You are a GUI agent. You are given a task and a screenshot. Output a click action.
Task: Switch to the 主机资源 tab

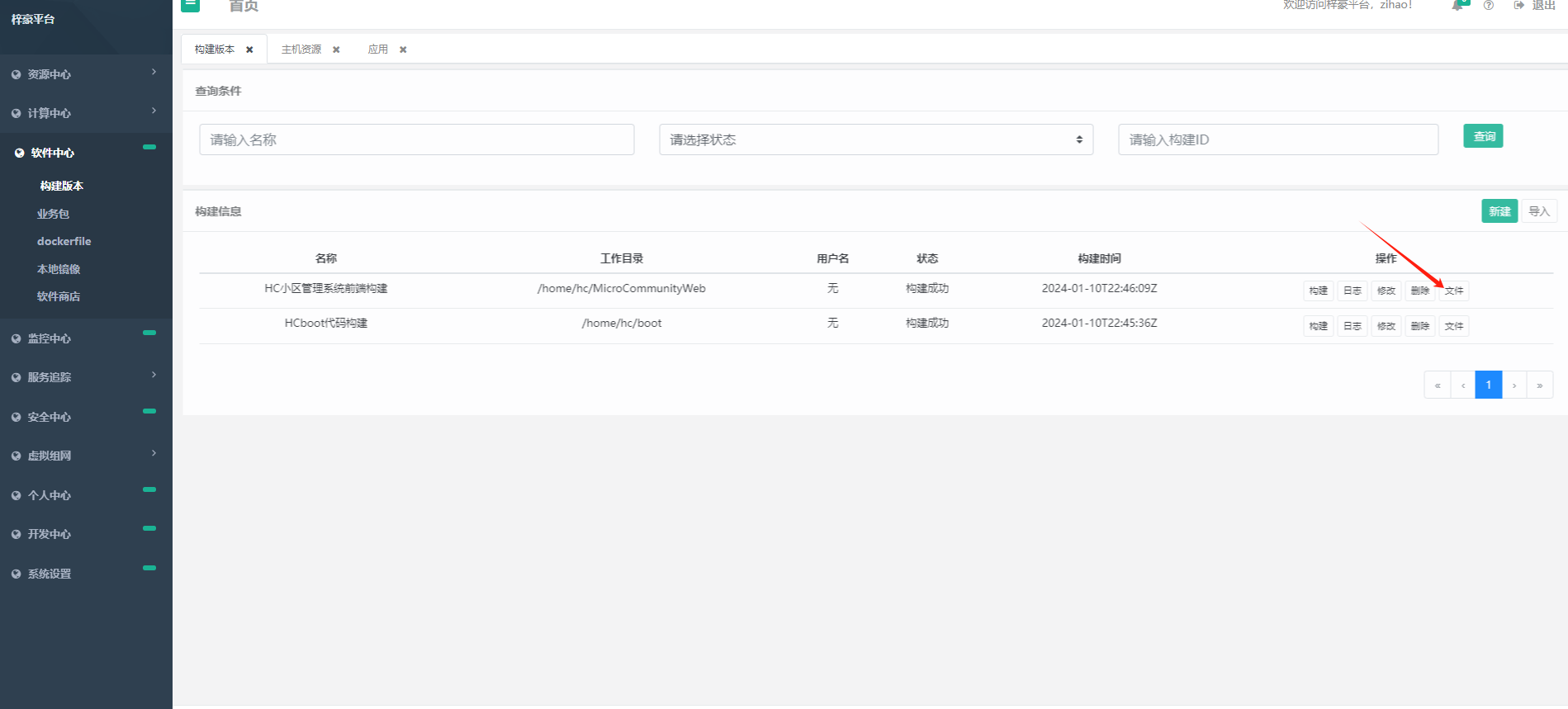pyautogui.click(x=301, y=50)
